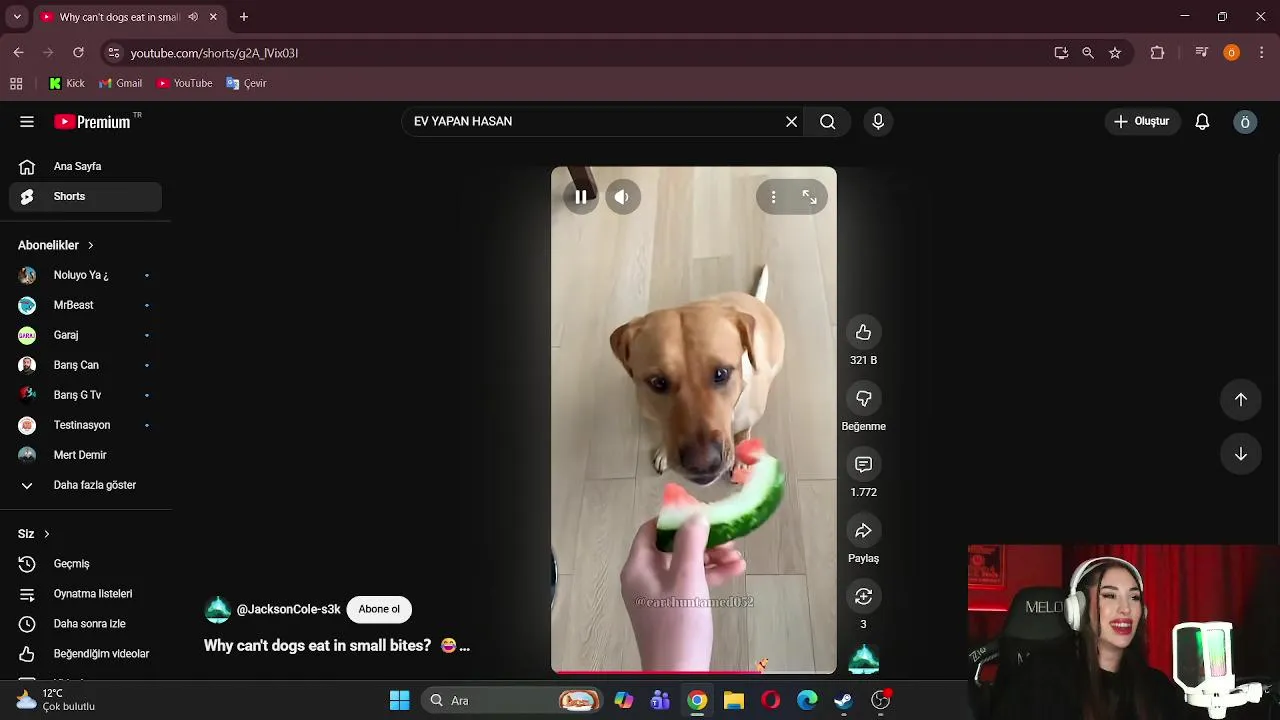Open the notifications bell
This screenshot has height=720, width=1280.
coord(1202,122)
